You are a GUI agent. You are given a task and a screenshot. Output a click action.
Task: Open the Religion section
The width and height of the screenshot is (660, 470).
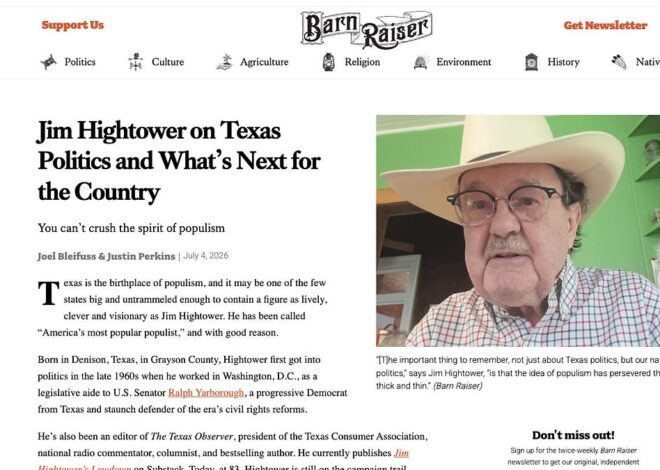coord(362,62)
